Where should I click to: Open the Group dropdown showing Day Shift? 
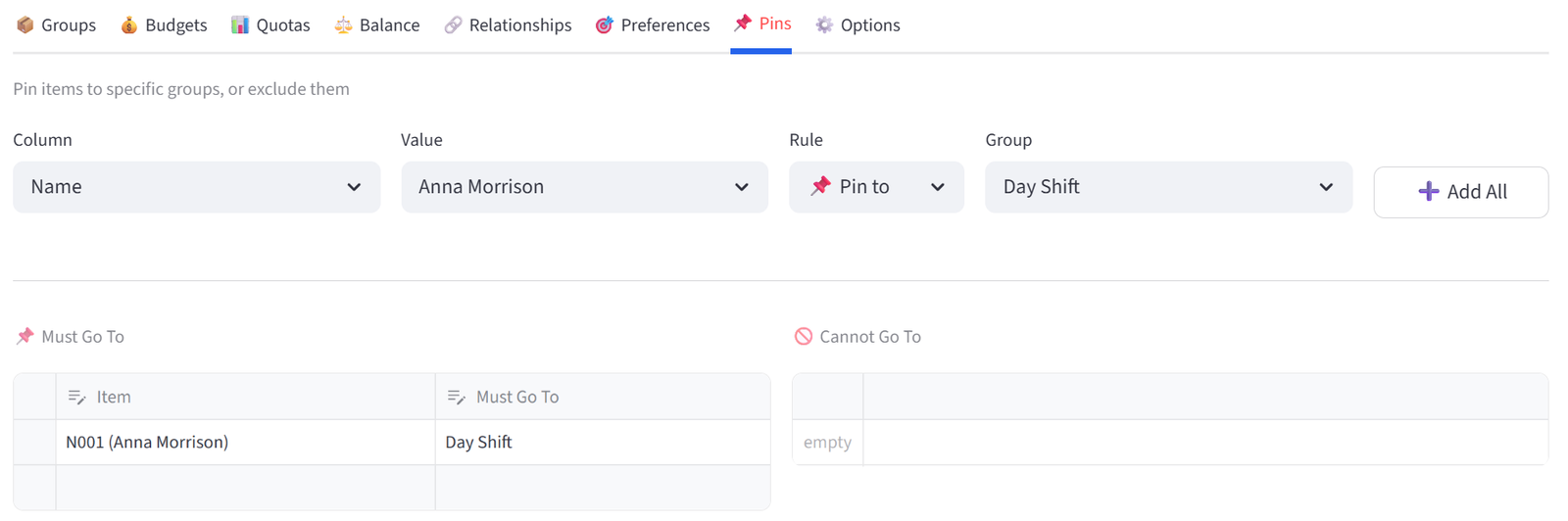(x=1168, y=187)
